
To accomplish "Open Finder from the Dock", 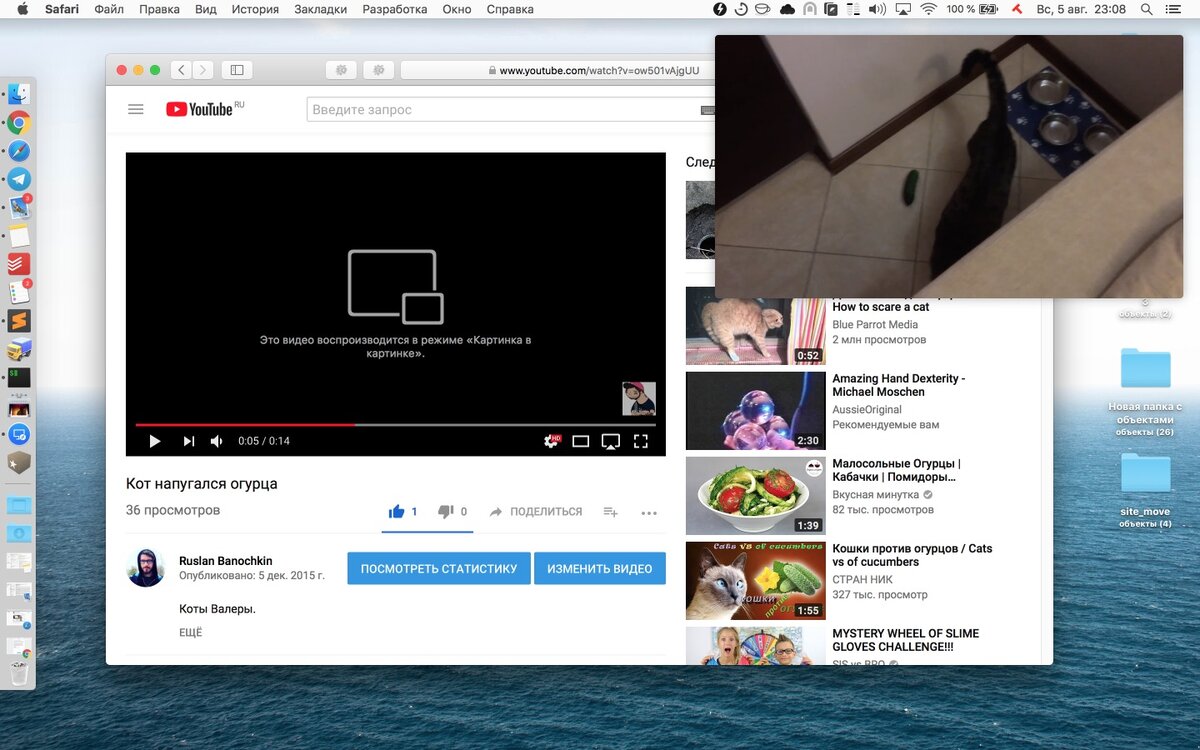I will coord(19,95).
